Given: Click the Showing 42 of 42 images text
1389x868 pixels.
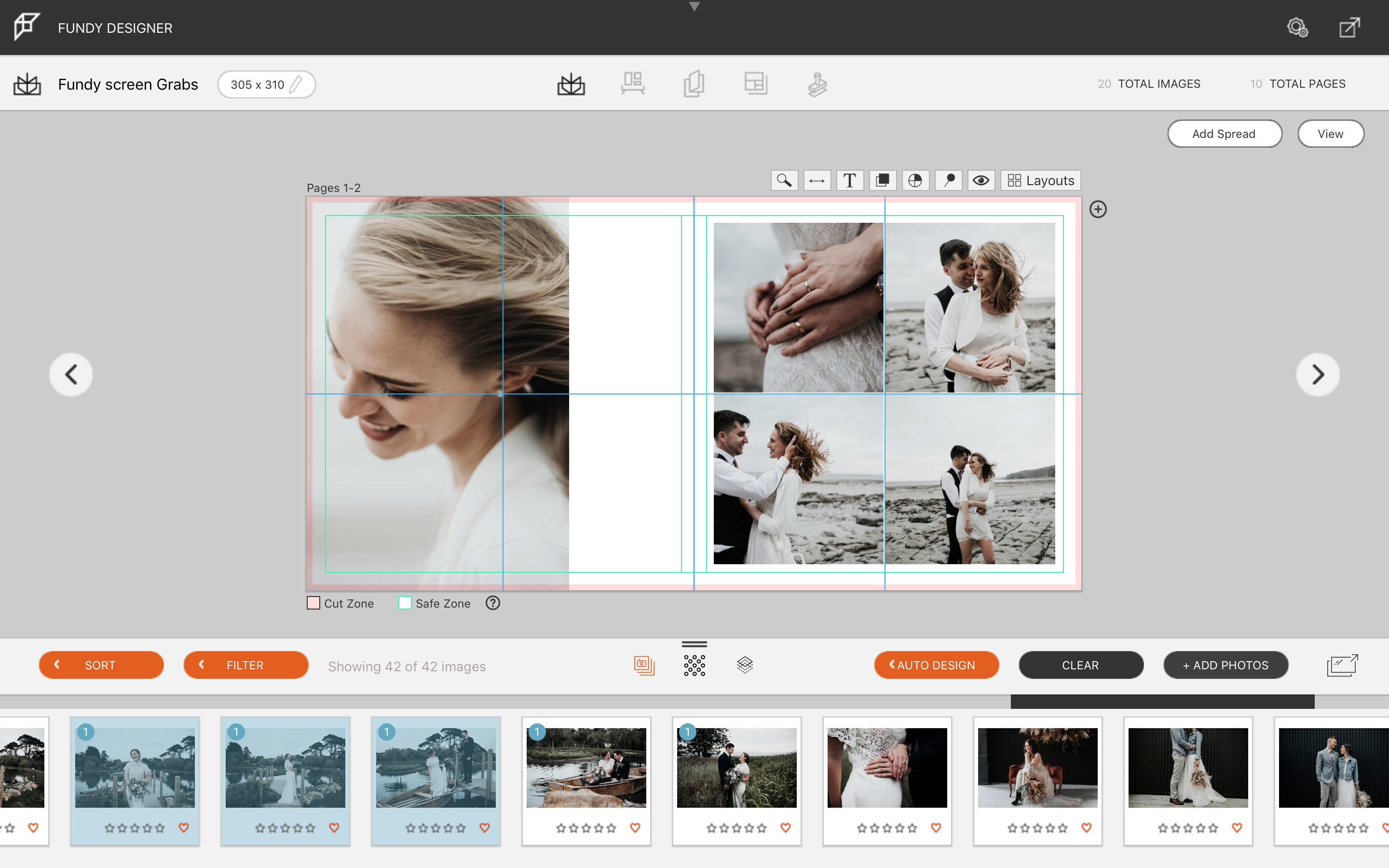Looking at the screenshot, I should [x=407, y=666].
